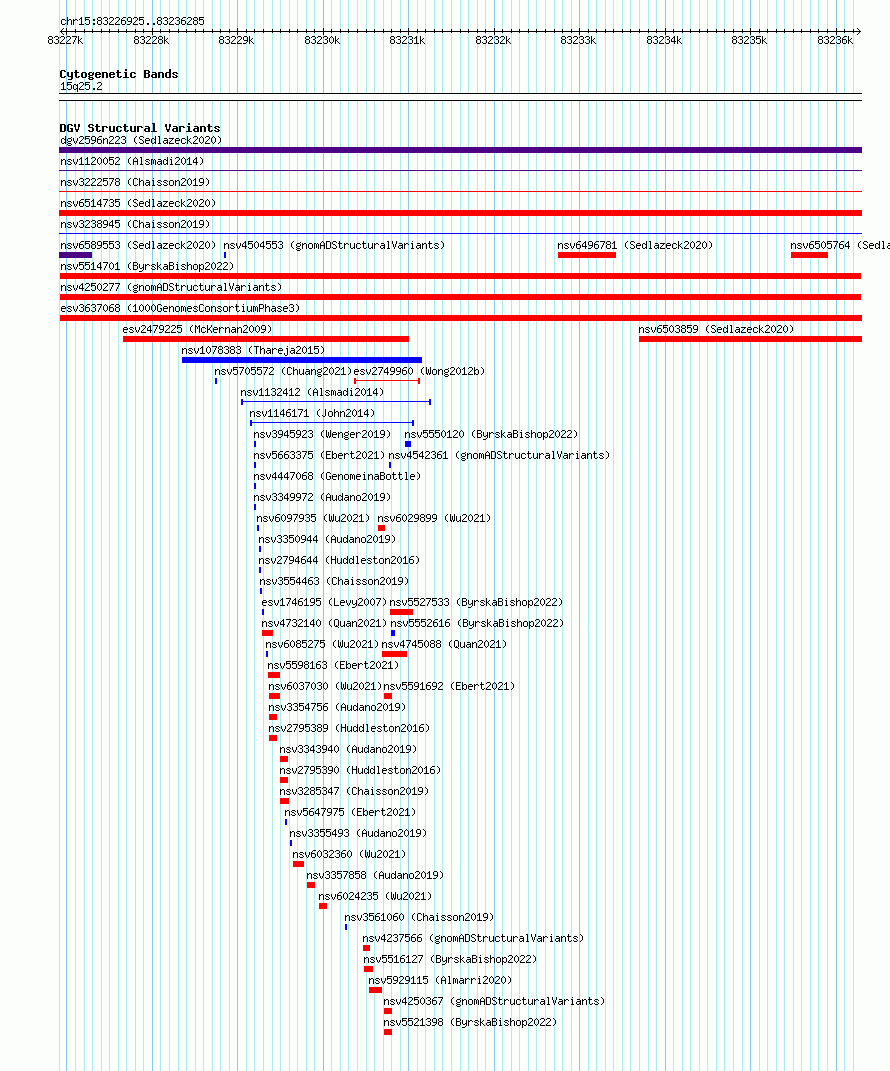Select nsv6589553 (Sedlazeck2020) label

click(138, 245)
